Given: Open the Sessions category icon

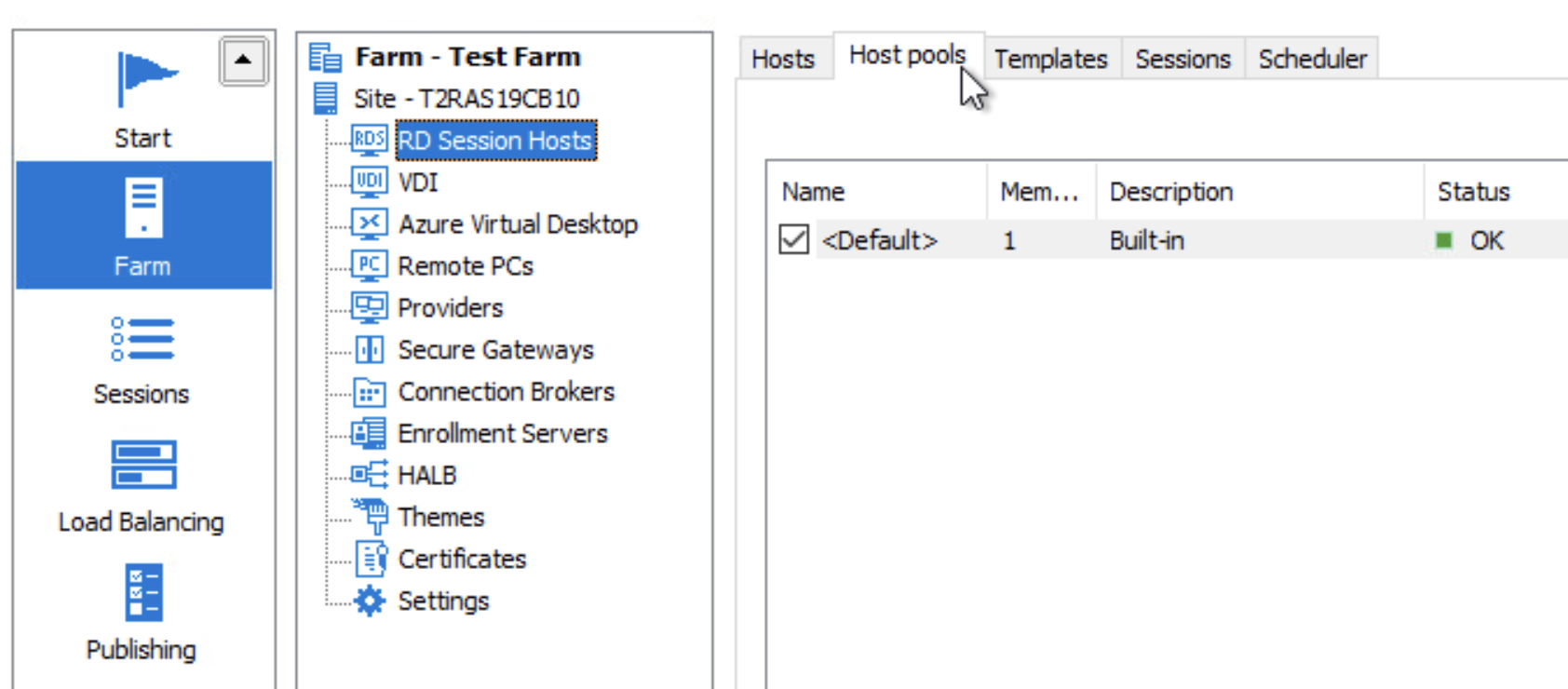Looking at the screenshot, I should click(142, 339).
